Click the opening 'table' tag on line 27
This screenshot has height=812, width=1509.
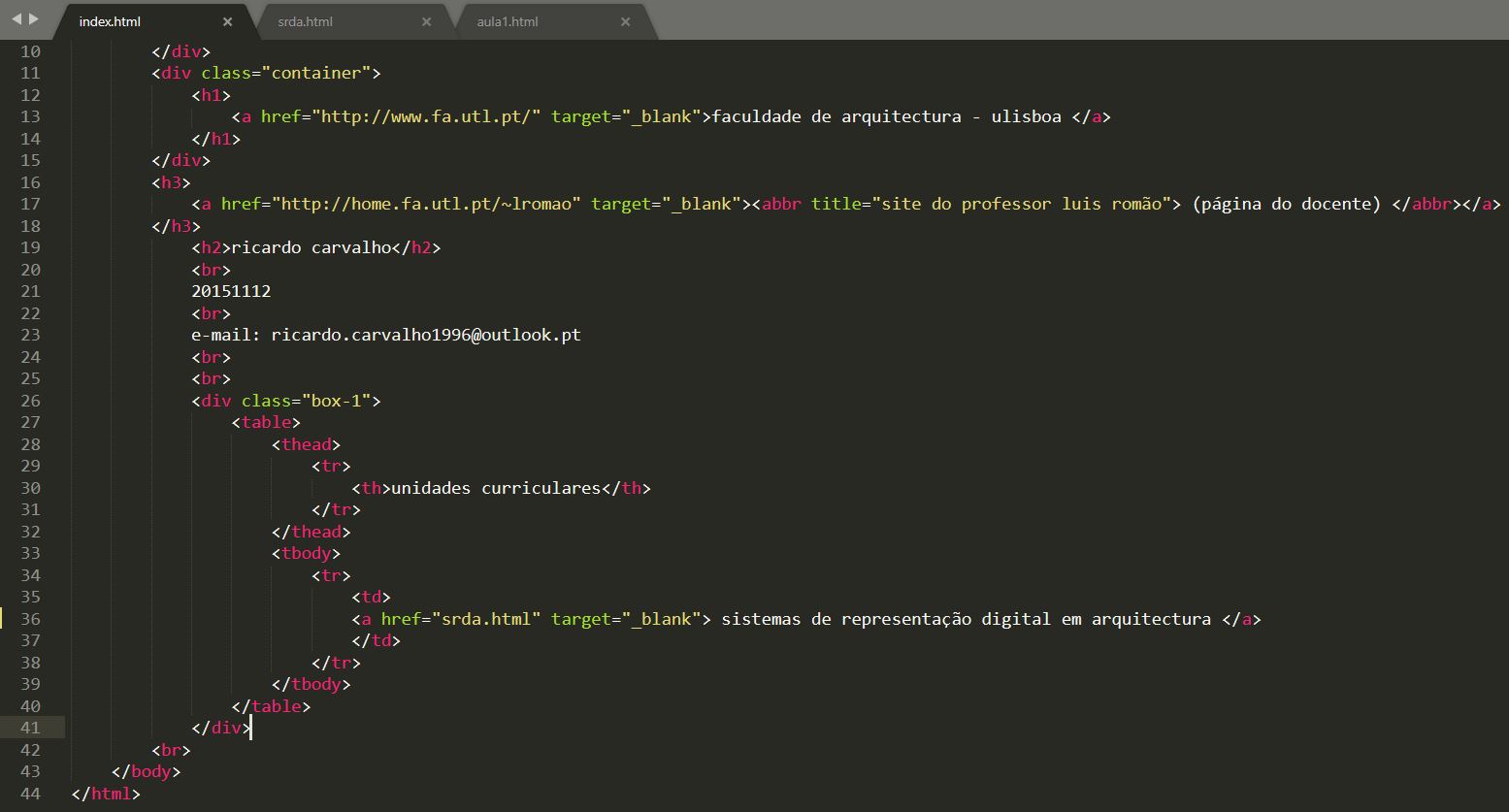click(266, 422)
